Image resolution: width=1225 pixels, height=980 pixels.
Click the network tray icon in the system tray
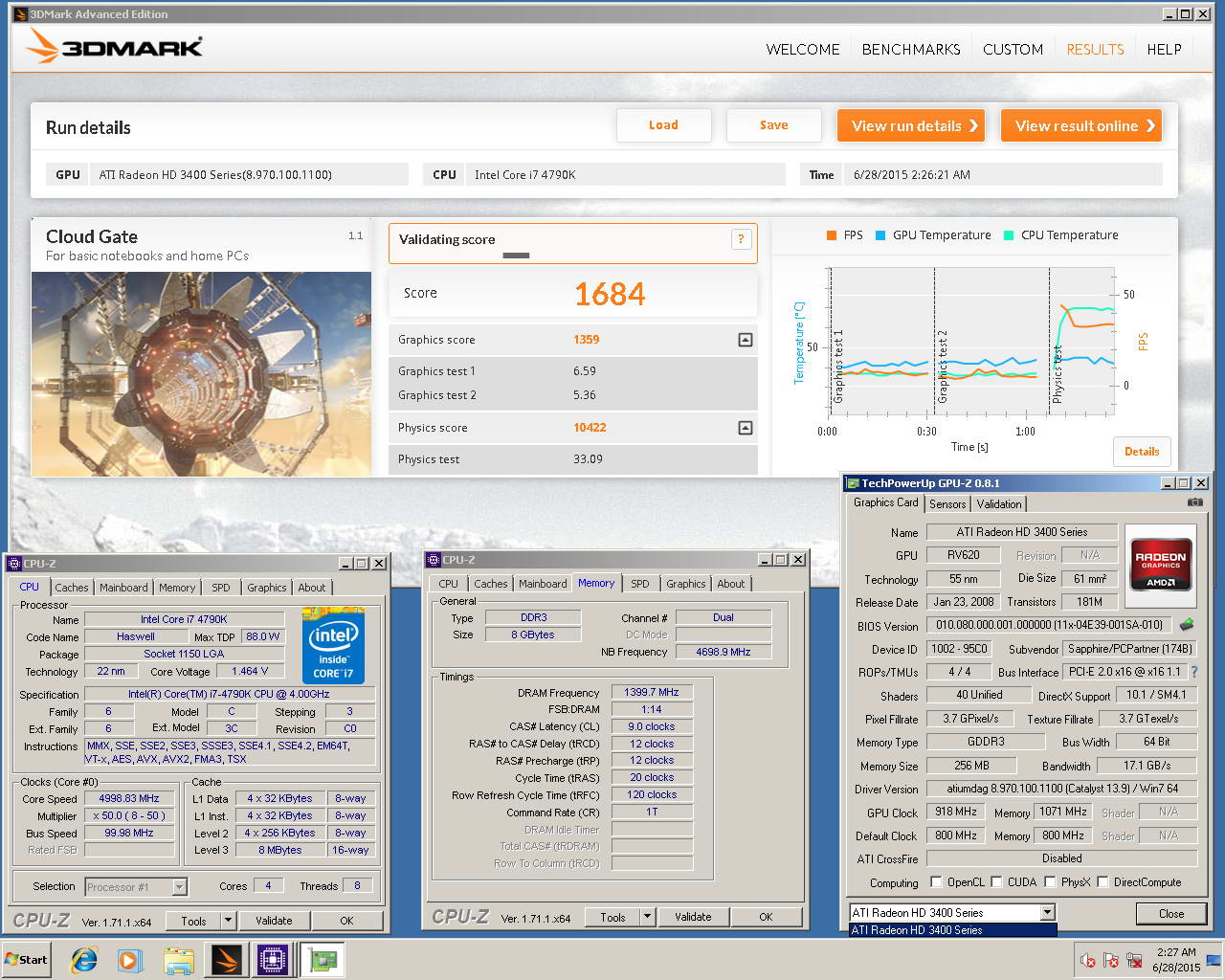pos(1134,960)
